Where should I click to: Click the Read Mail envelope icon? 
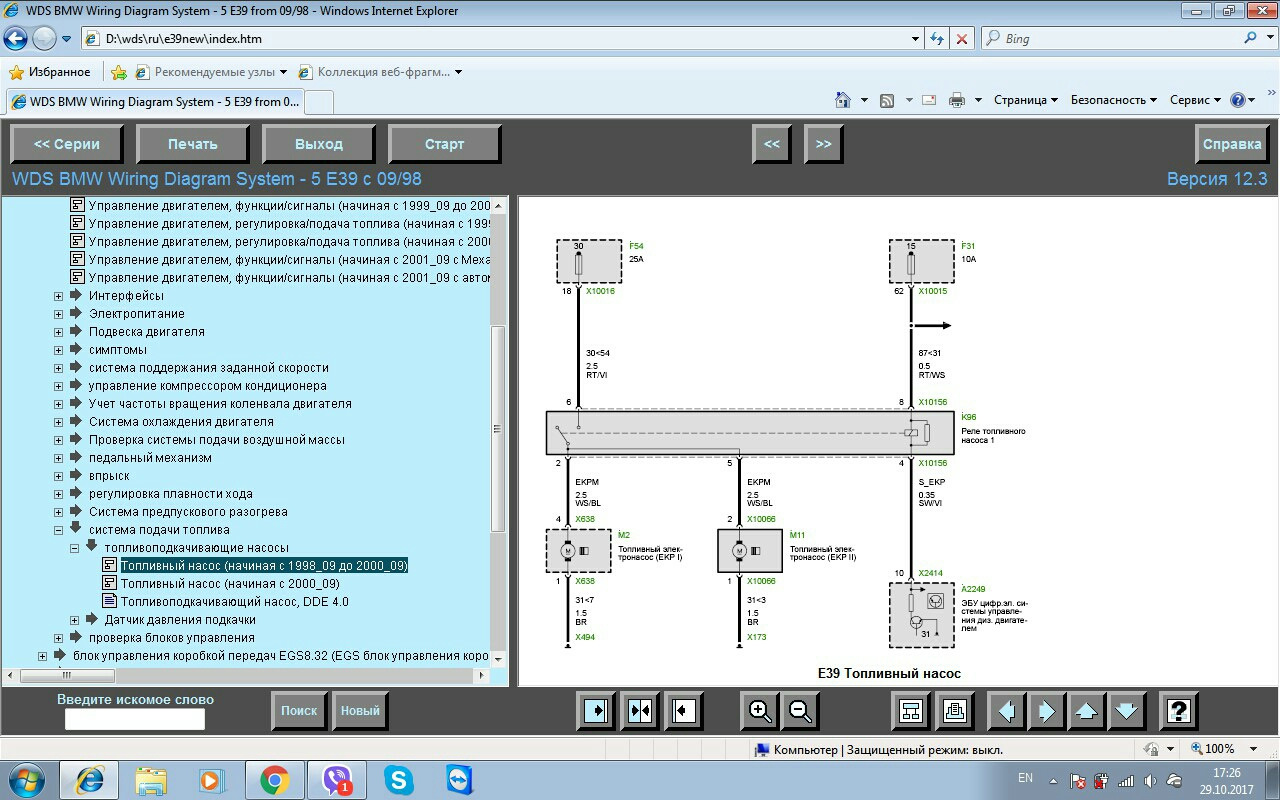pyautogui.click(x=928, y=100)
